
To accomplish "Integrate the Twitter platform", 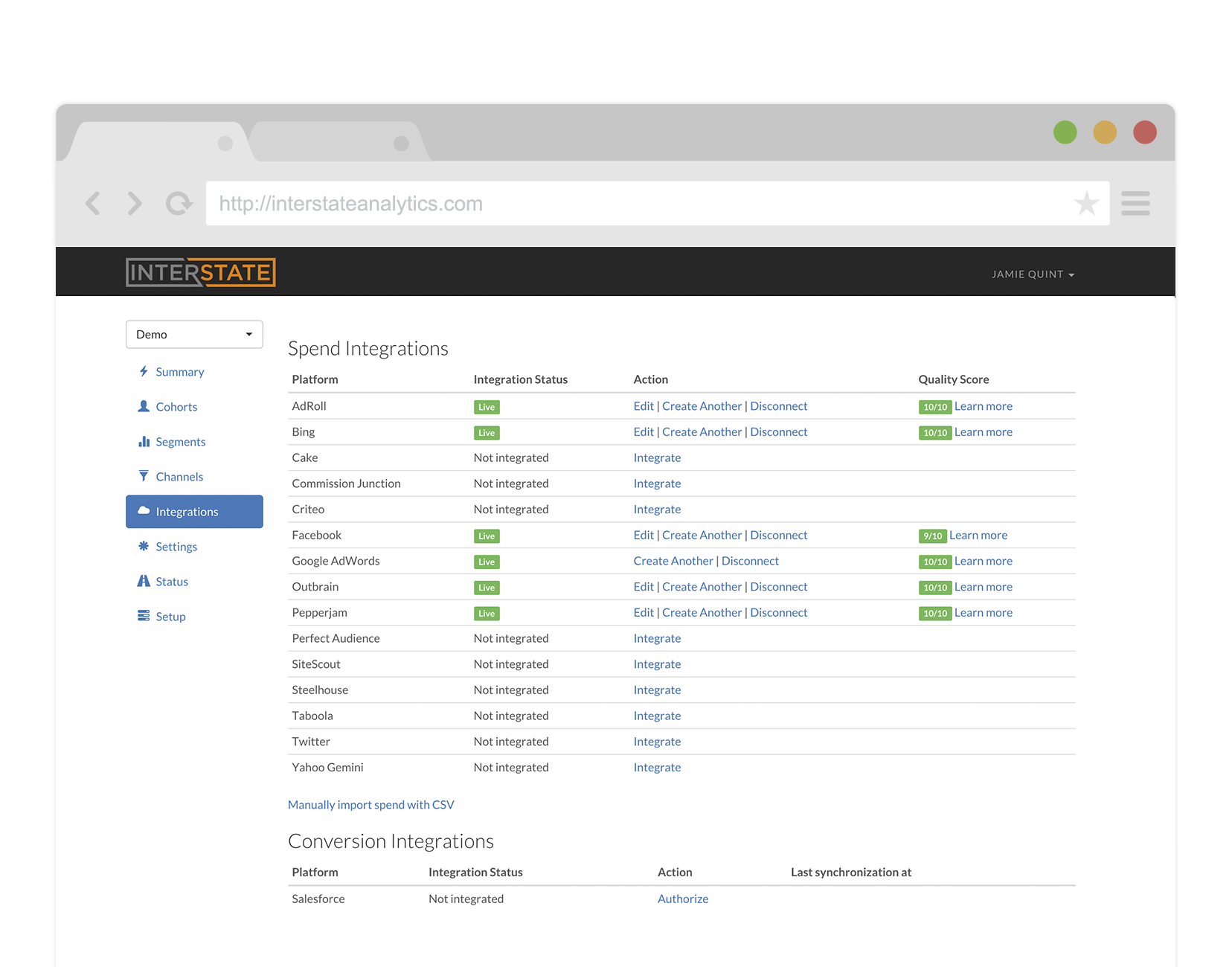I will [x=657, y=742].
